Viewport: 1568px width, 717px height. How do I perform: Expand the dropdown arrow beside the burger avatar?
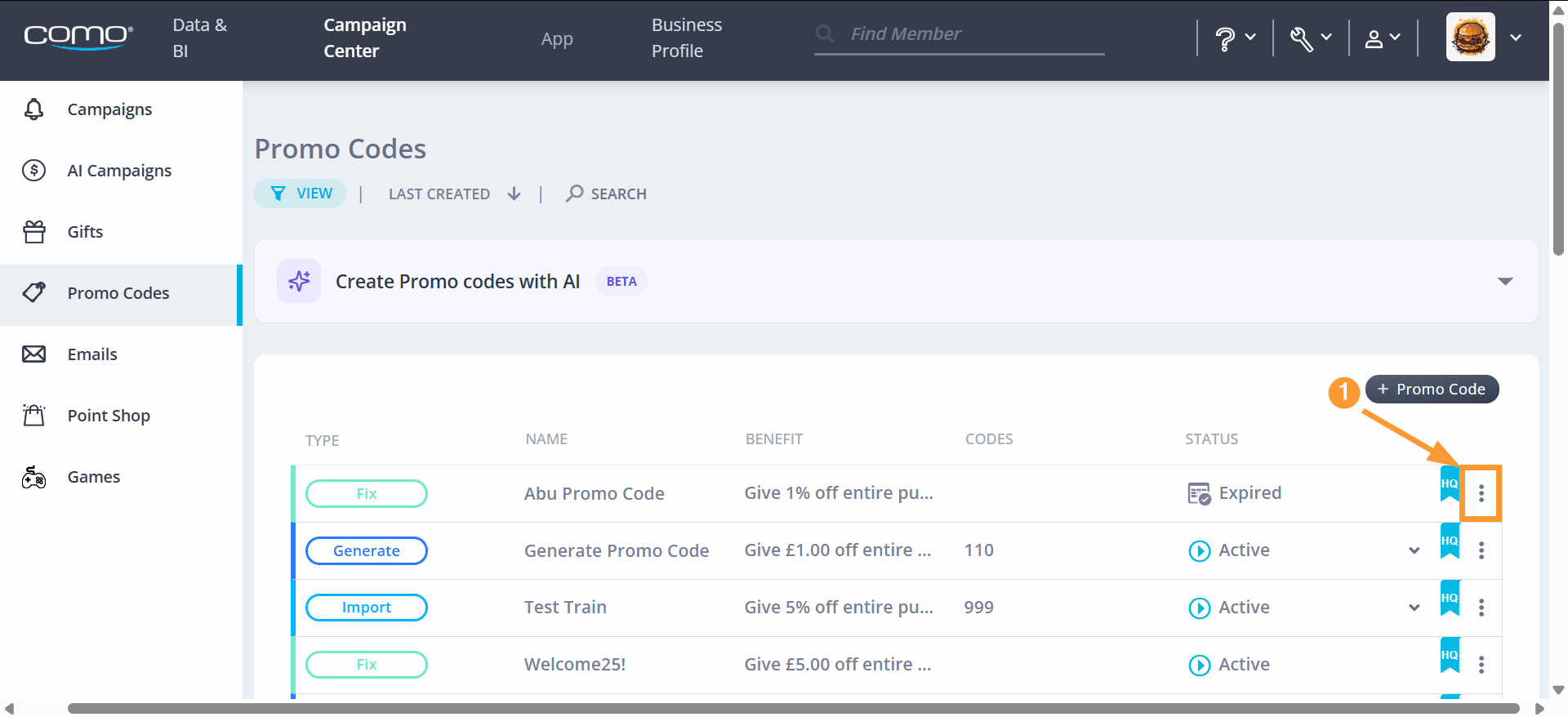click(x=1516, y=38)
